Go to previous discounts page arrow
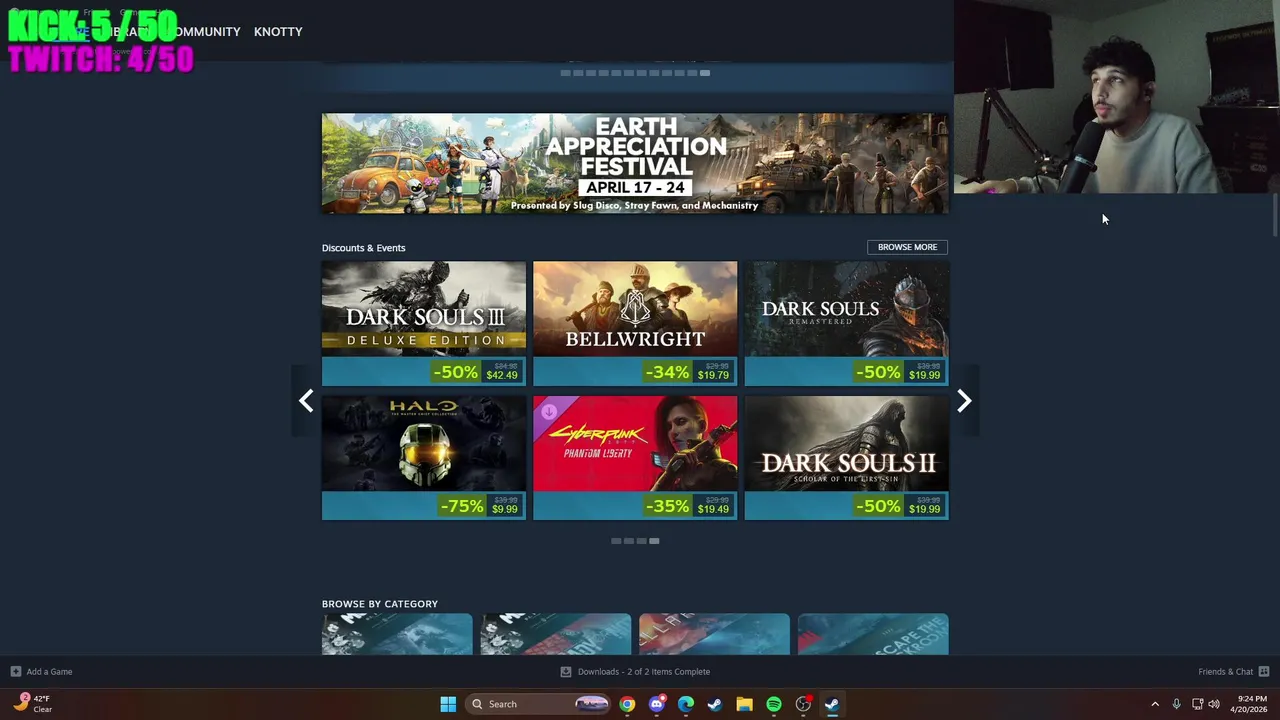Image resolution: width=1280 pixels, height=720 pixels. tap(306, 401)
